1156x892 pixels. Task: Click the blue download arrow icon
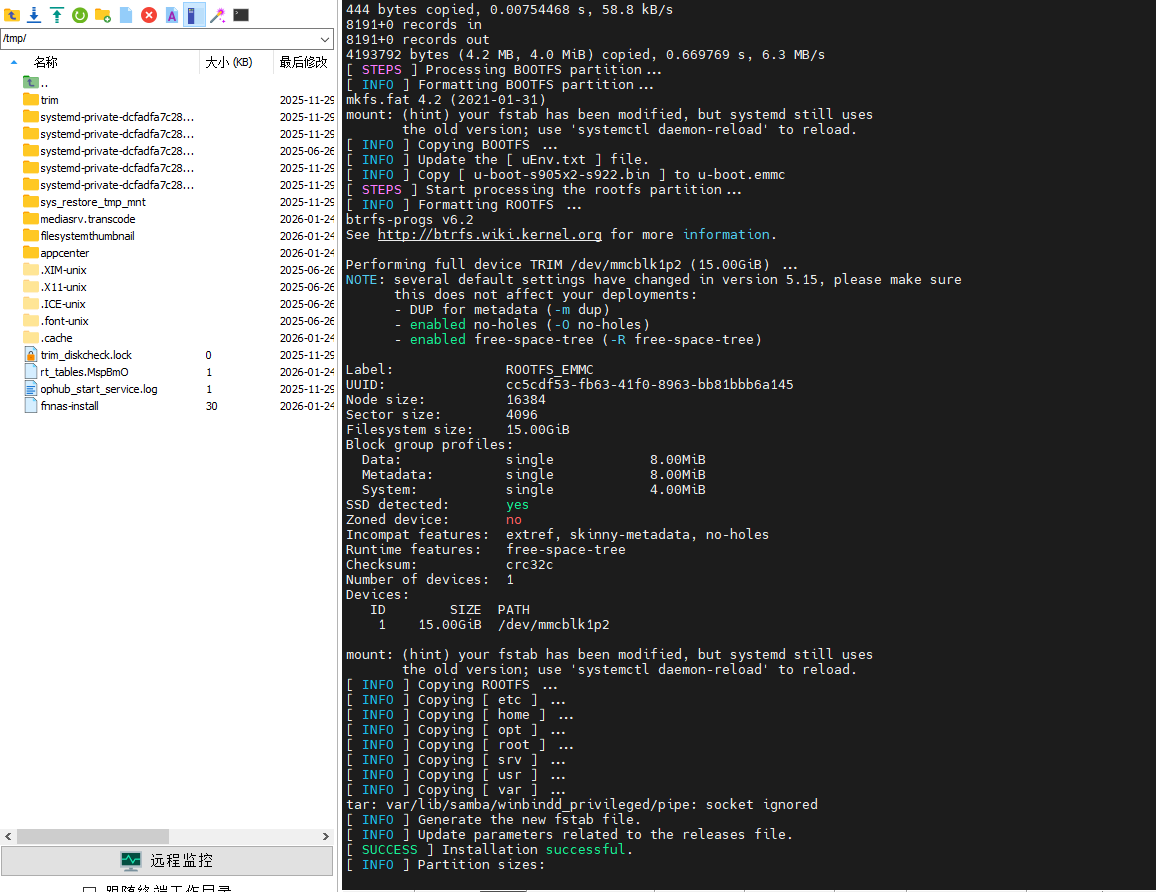pyautogui.click(x=34, y=15)
